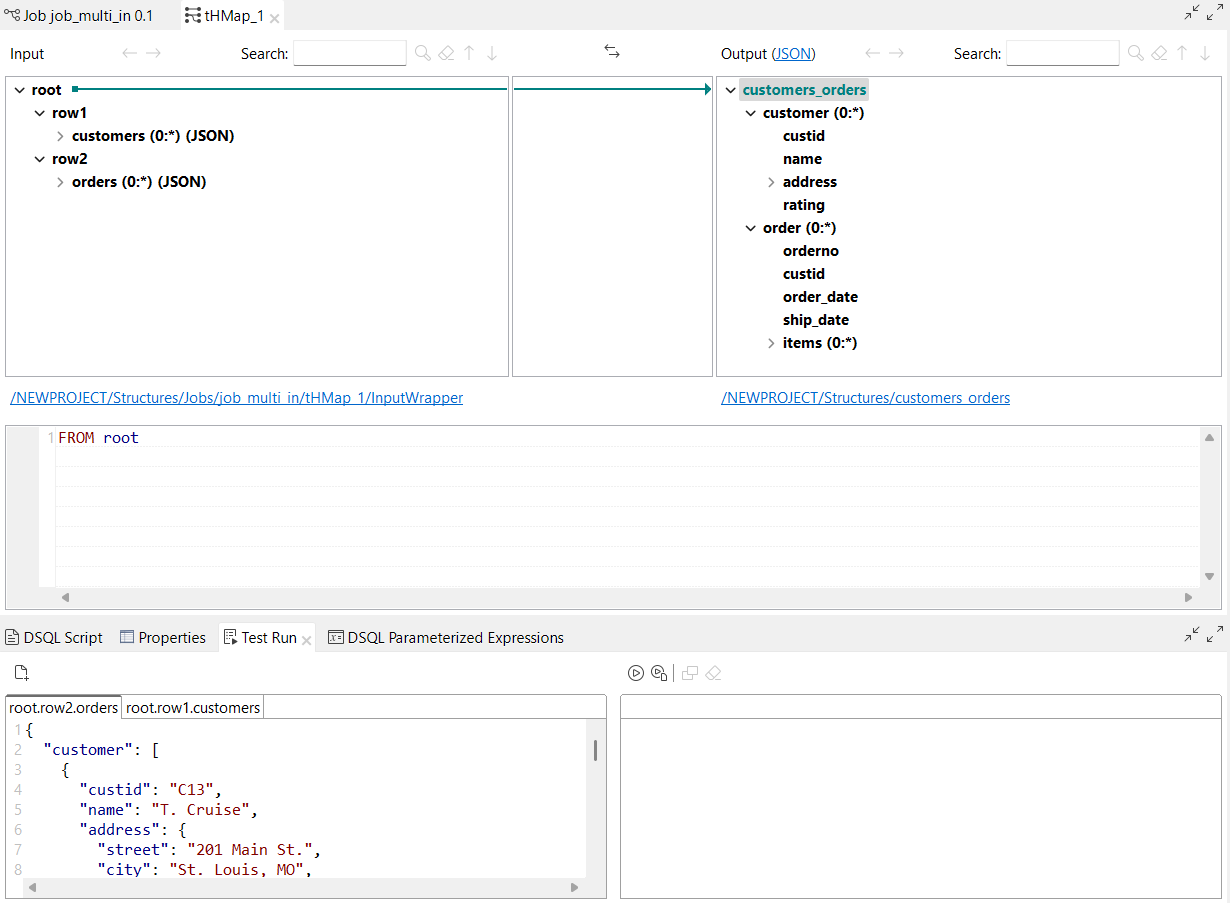
Task: Navigate forward in the Output panel history
Action: [895, 53]
